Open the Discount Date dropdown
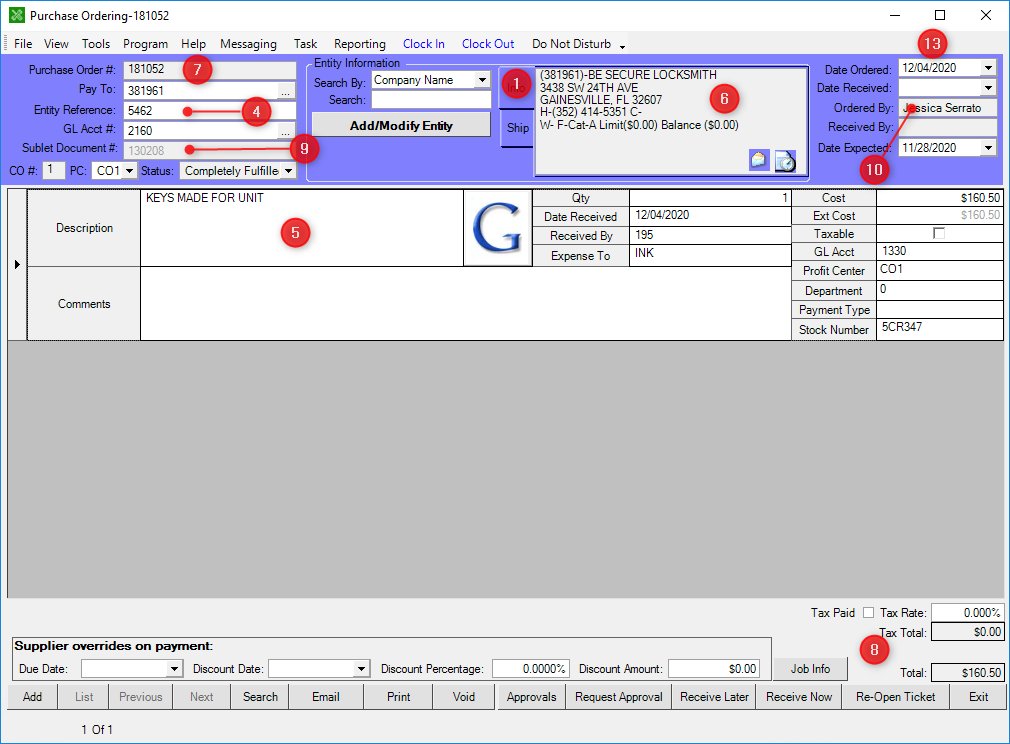The height and width of the screenshot is (744, 1010). (361, 669)
